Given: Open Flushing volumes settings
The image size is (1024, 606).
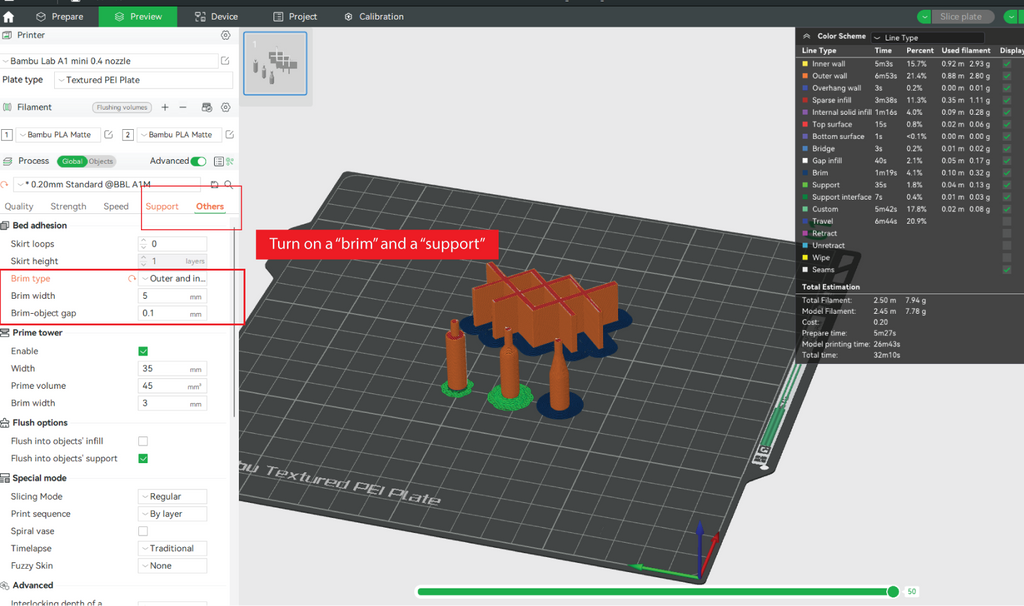Looking at the screenshot, I should point(122,108).
